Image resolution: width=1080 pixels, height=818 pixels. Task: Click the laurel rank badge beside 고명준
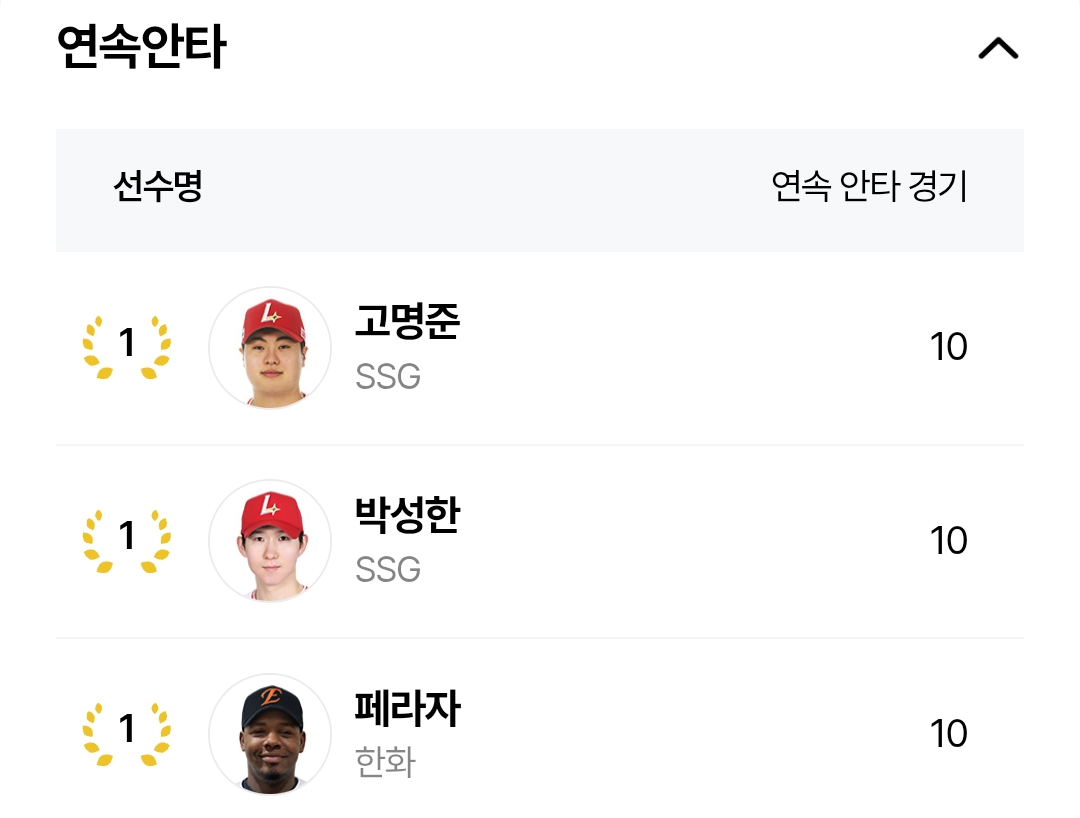click(126, 346)
